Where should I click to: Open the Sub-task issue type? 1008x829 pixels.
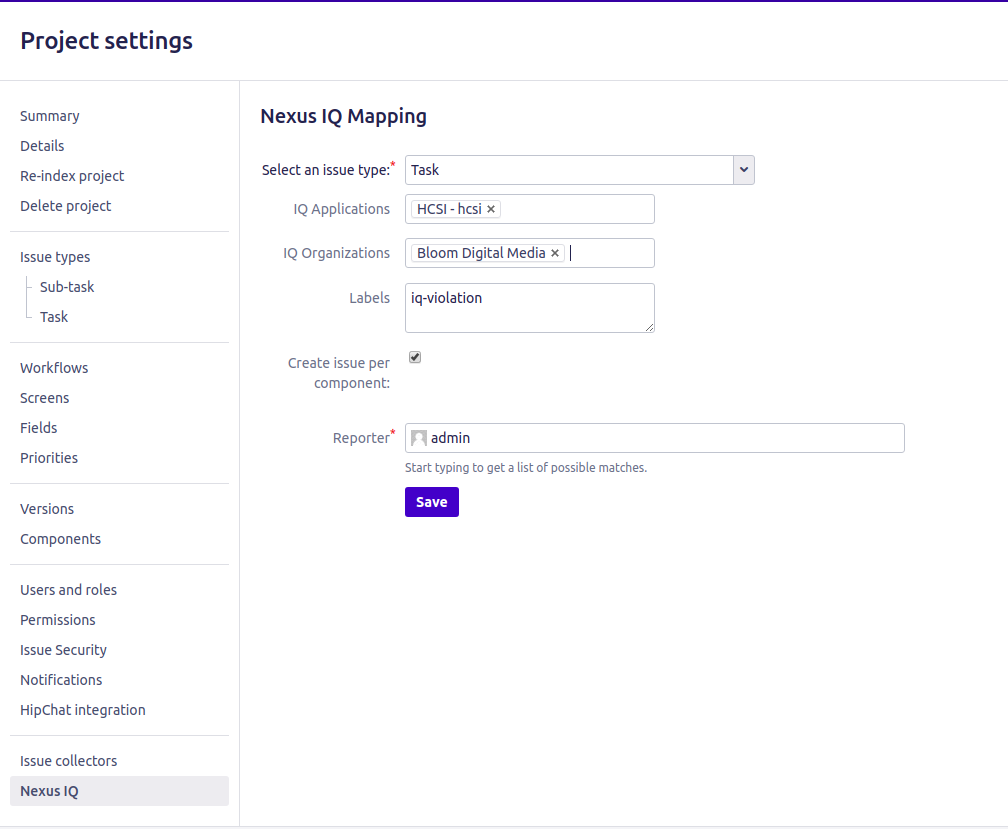[67, 287]
